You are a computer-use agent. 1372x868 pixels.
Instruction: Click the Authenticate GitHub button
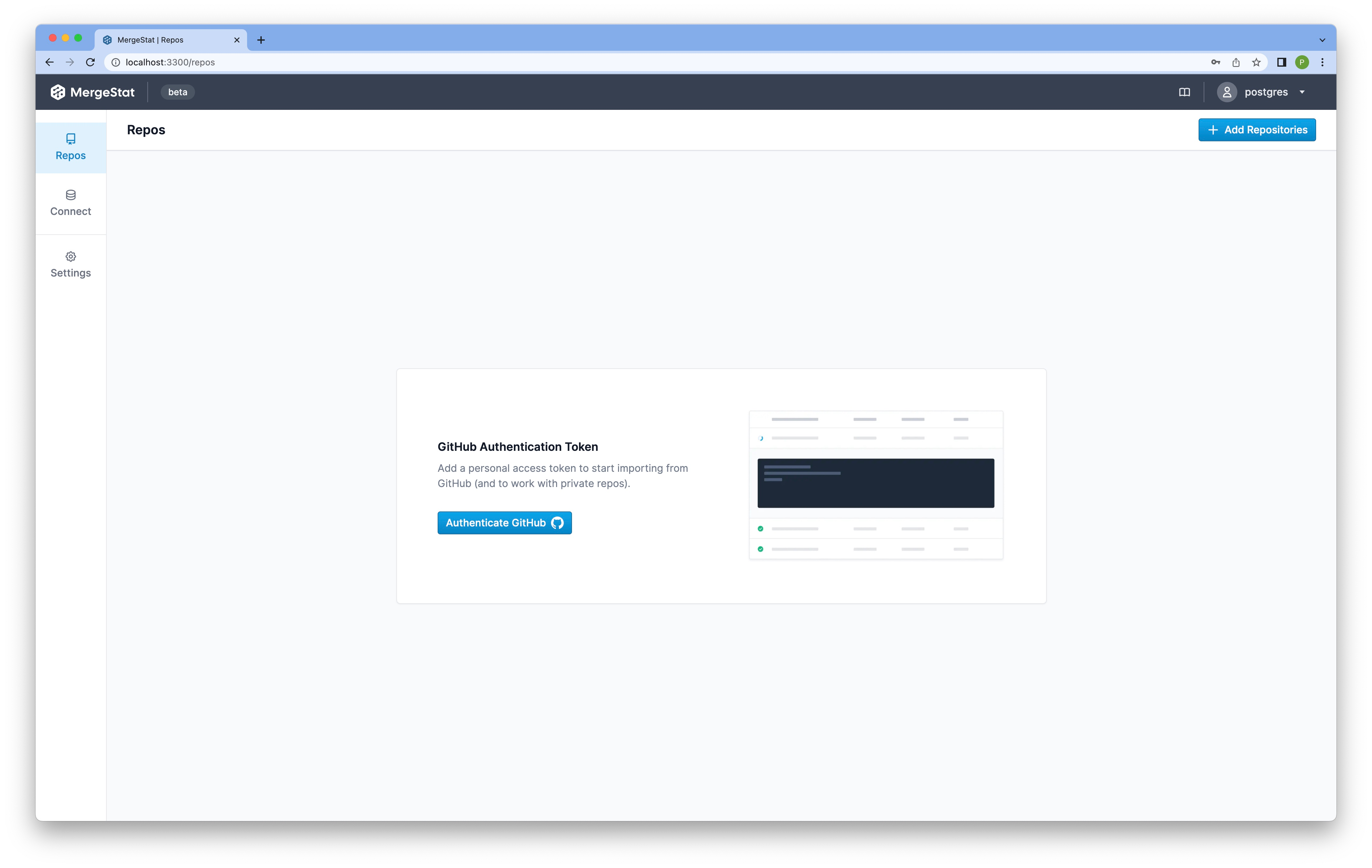504,522
